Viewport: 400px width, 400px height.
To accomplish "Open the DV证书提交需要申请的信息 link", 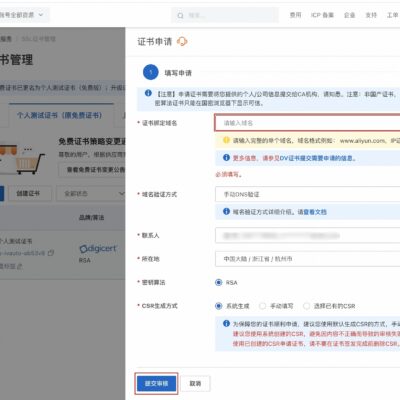I will point(317,158).
